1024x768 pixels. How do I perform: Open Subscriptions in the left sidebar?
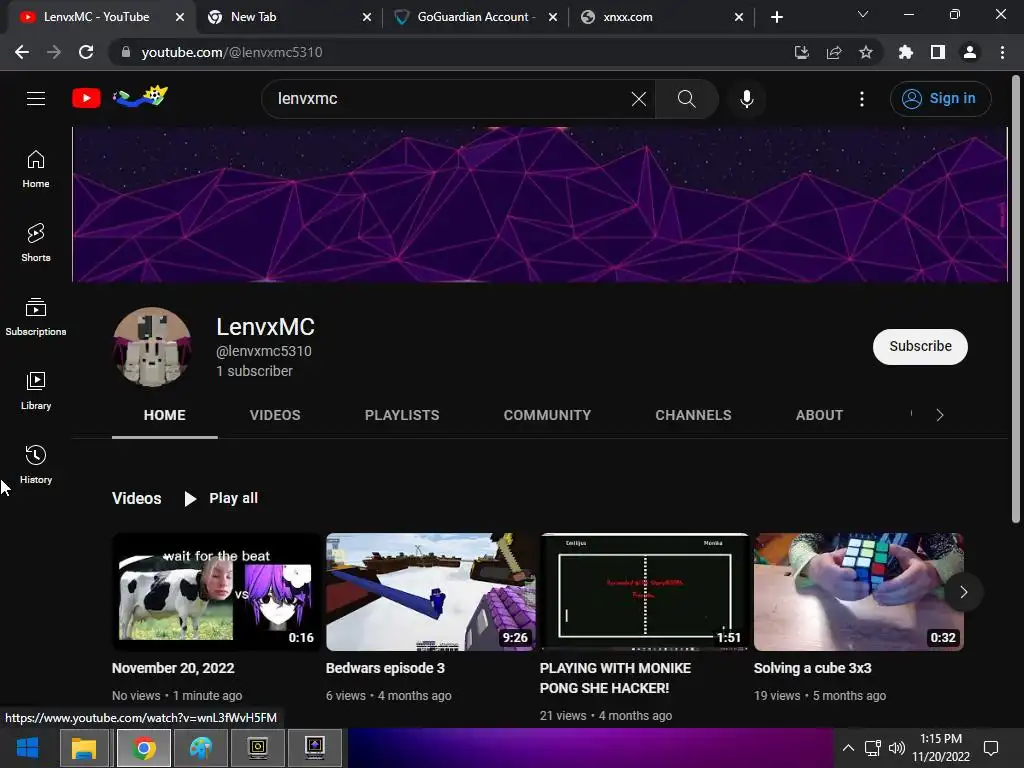[x=36, y=317]
